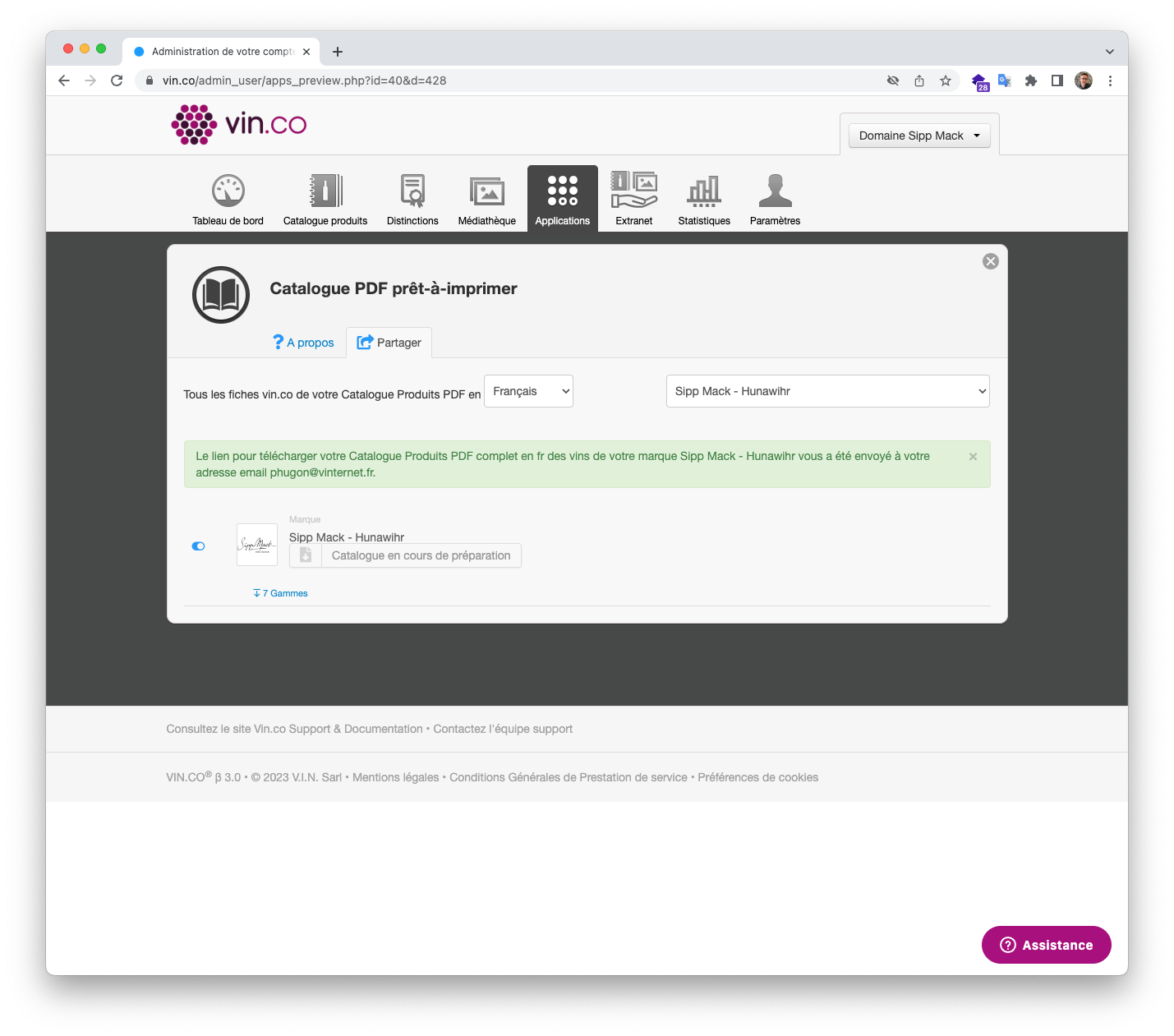Viewport: 1174px width, 1036px height.
Task: Open the Assistance help button
Action: [x=1047, y=945]
